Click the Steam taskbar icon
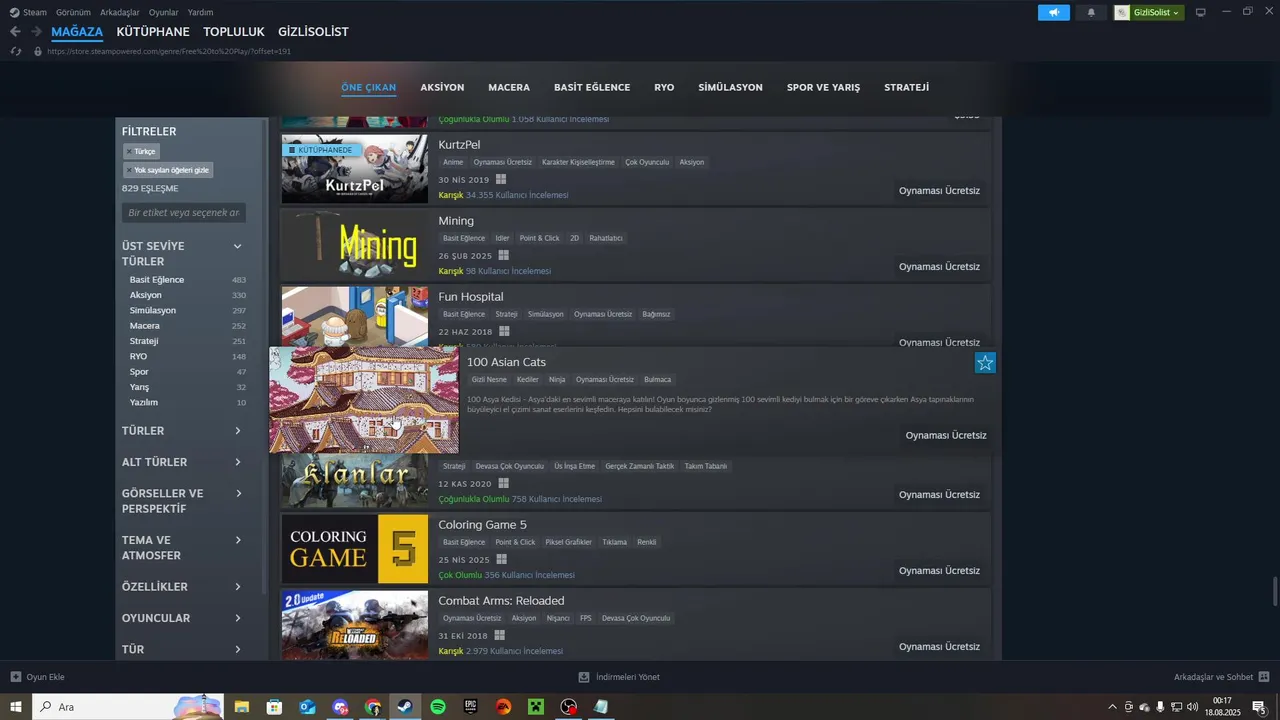This screenshot has width=1280, height=720. coord(405,707)
